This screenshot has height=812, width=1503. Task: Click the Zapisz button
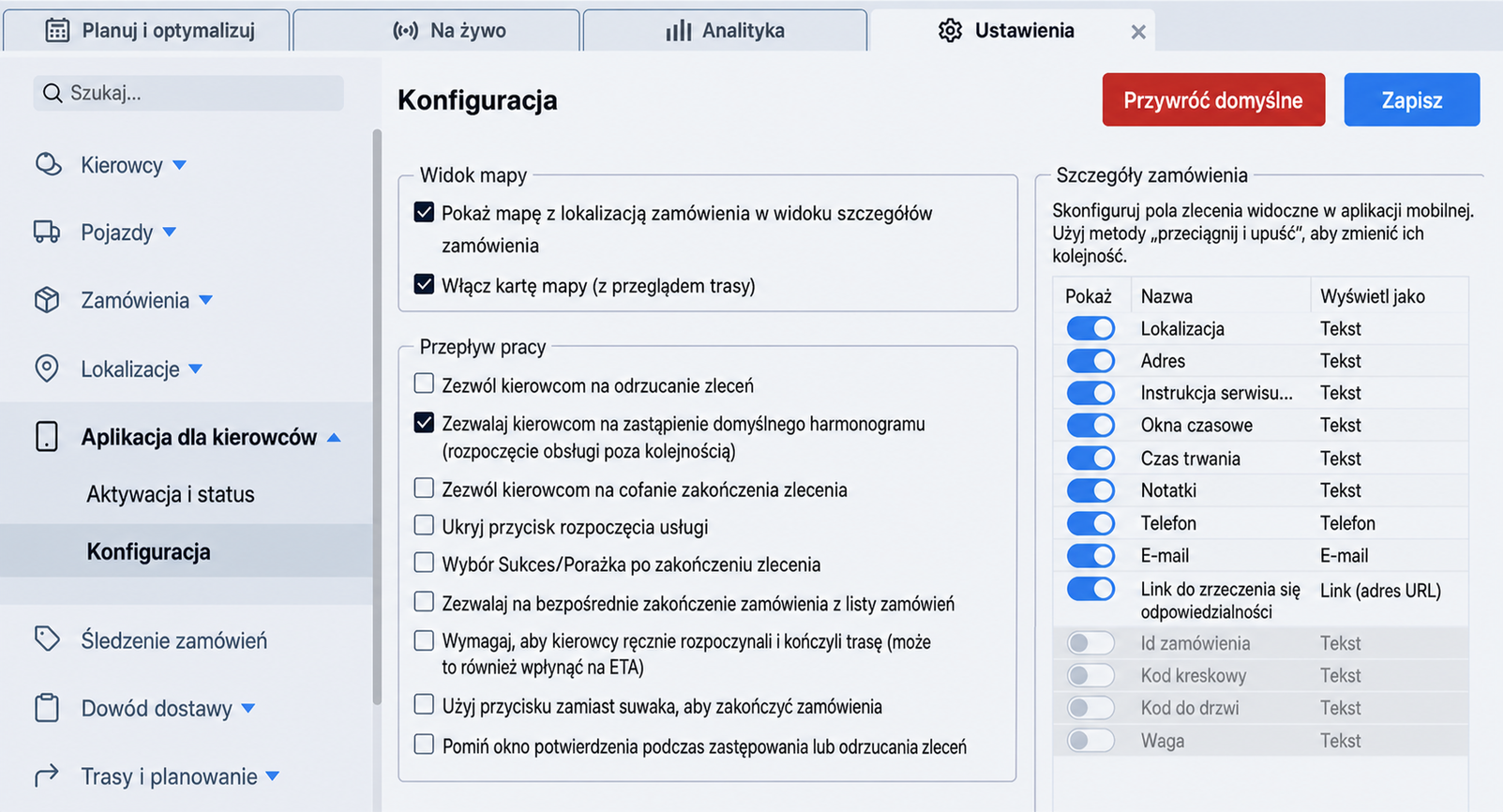pyautogui.click(x=1412, y=99)
